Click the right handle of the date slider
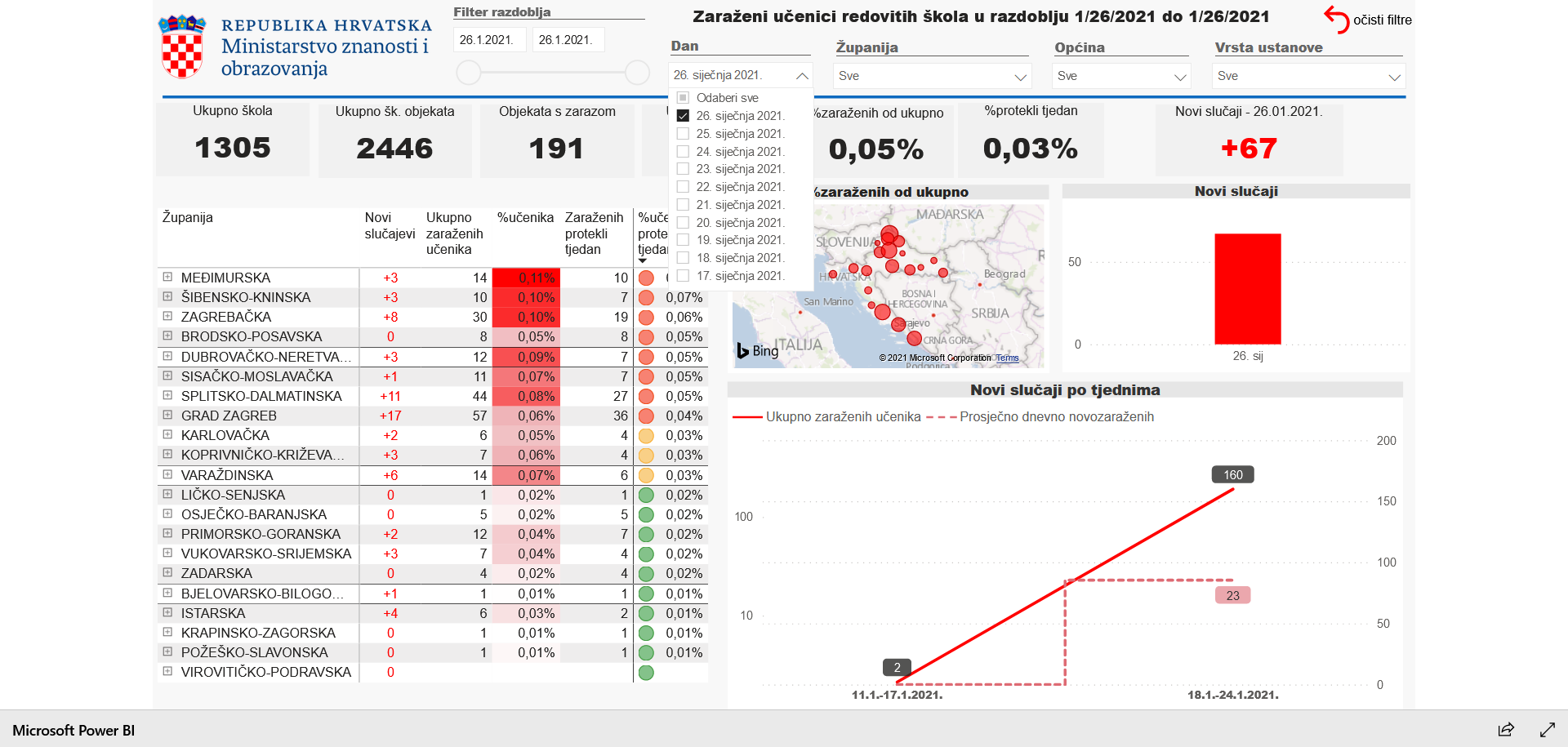Screen dimensions: 1568x747 (x=637, y=73)
